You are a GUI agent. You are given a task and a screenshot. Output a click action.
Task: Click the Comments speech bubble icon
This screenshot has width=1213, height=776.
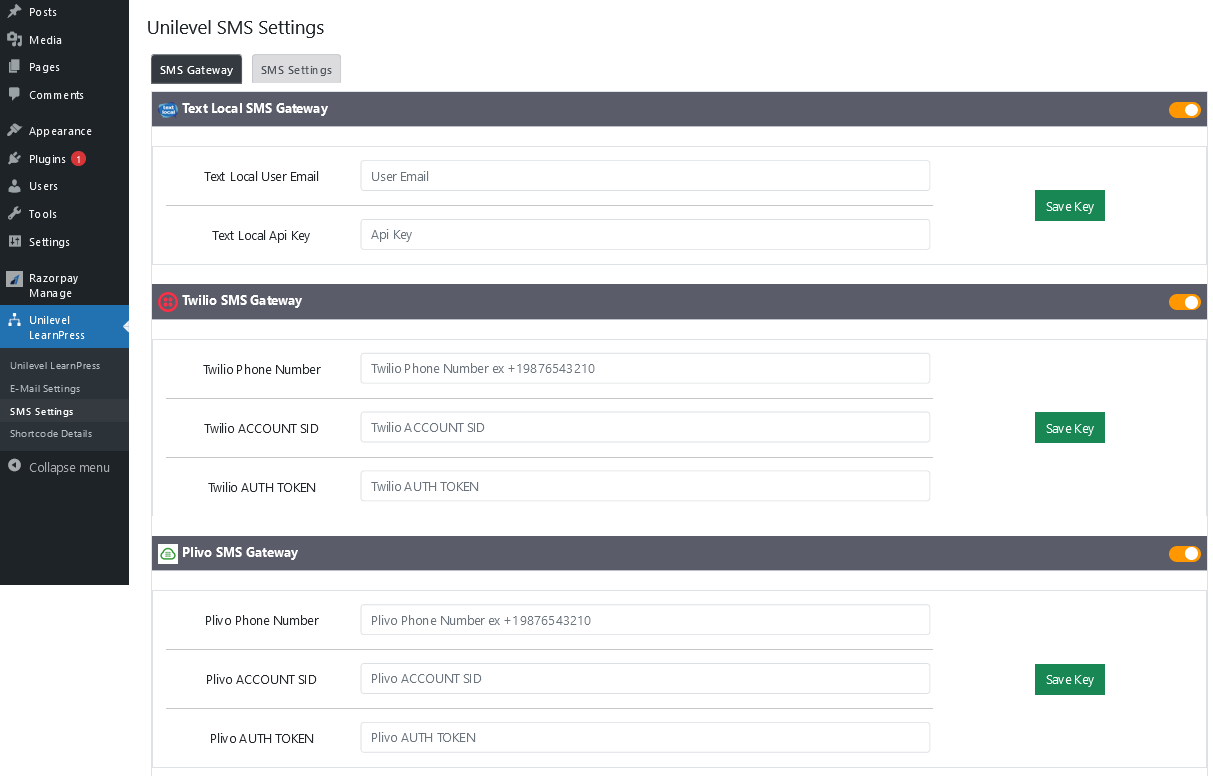(14, 94)
